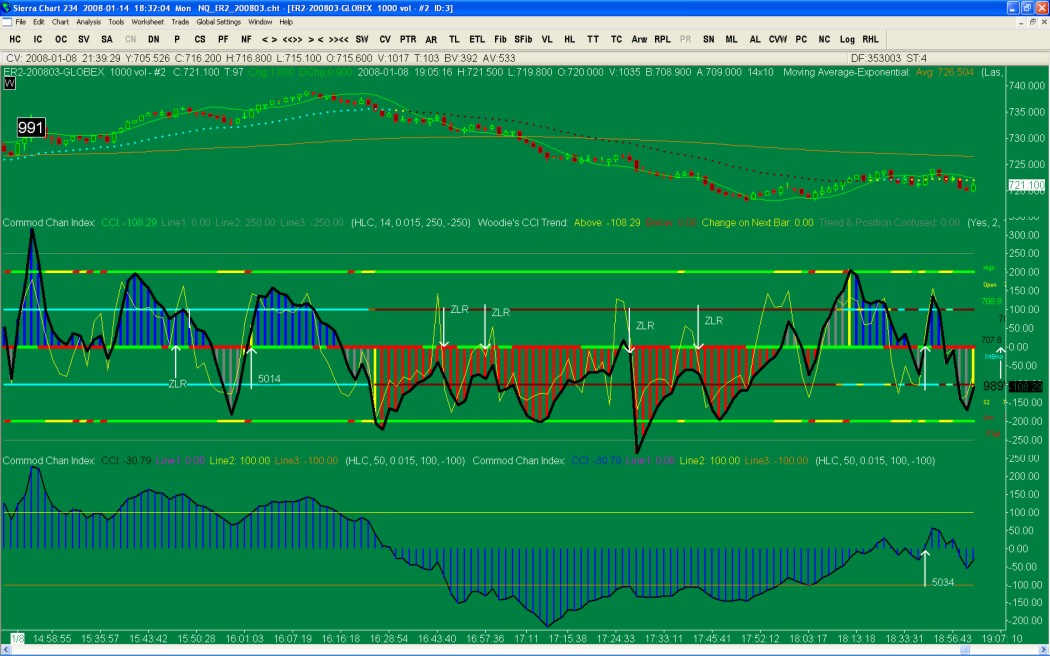Image resolution: width=1050 pixels, height=656 pixels.
Task: Click the AL toolbar button
Action: pyautogui.click(x=755, y=39)
